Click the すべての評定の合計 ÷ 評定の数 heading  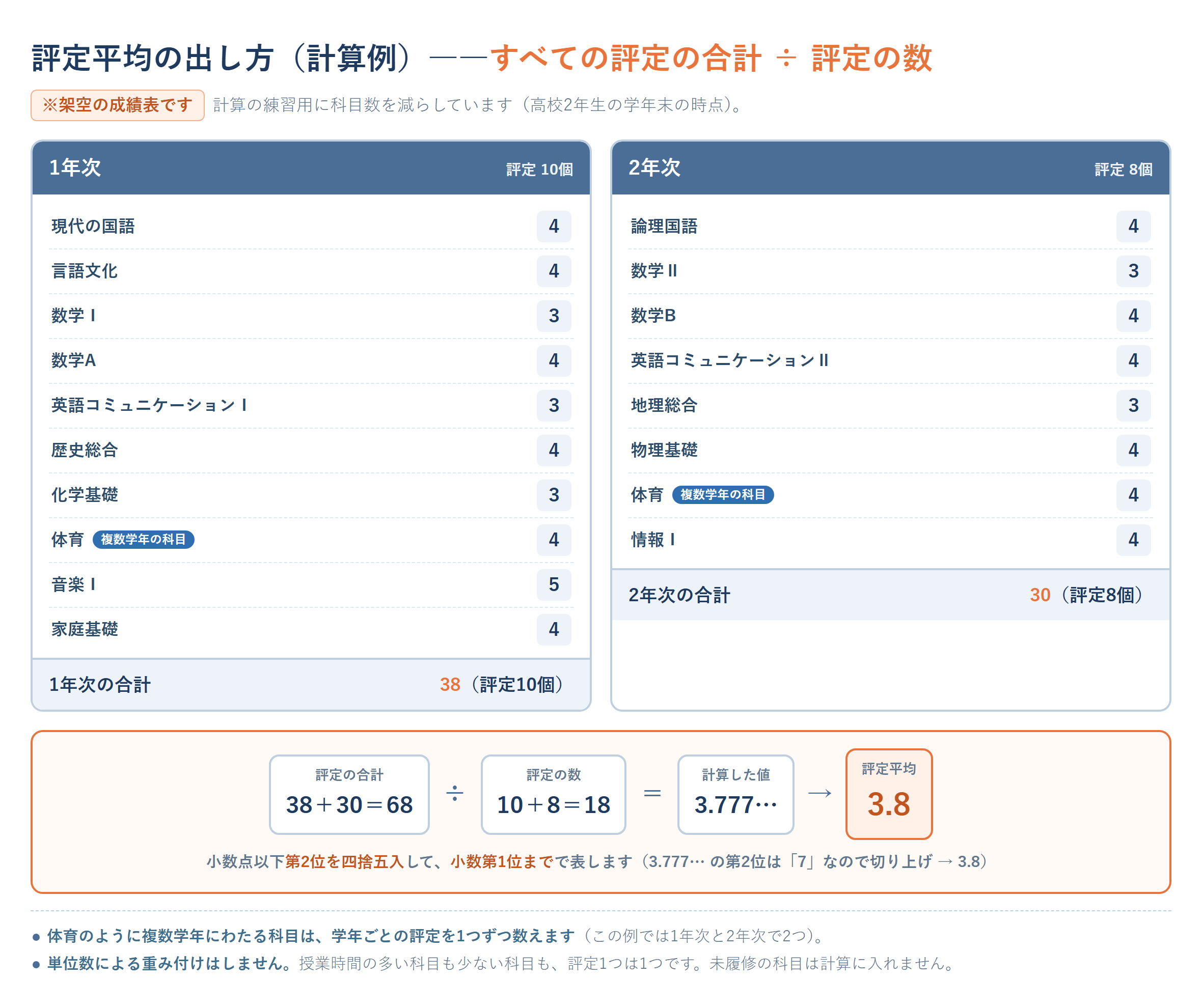pyautogui.click(x=712, y=59)
